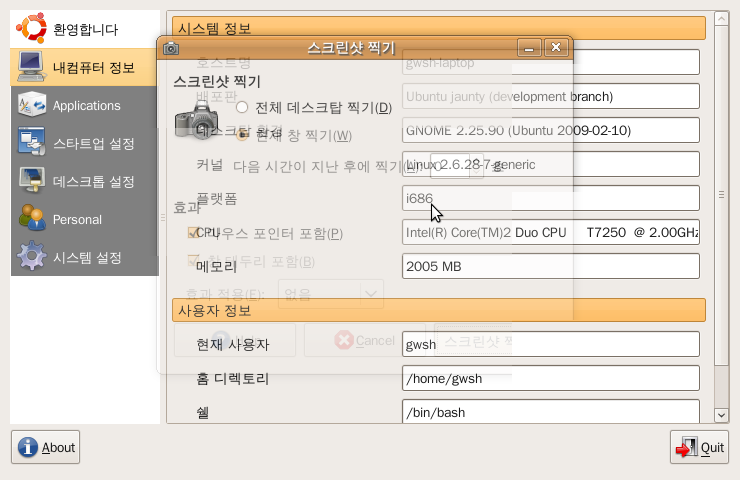
Task: Click the computer icon for 내컴퓨터 정보
Action: 31,67
